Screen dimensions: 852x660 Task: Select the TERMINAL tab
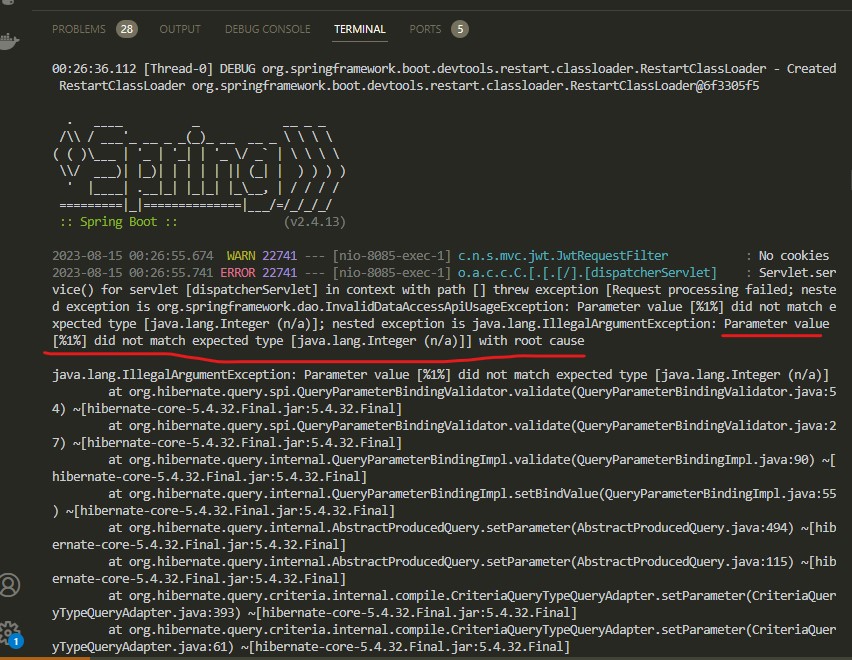pos(360,29)
